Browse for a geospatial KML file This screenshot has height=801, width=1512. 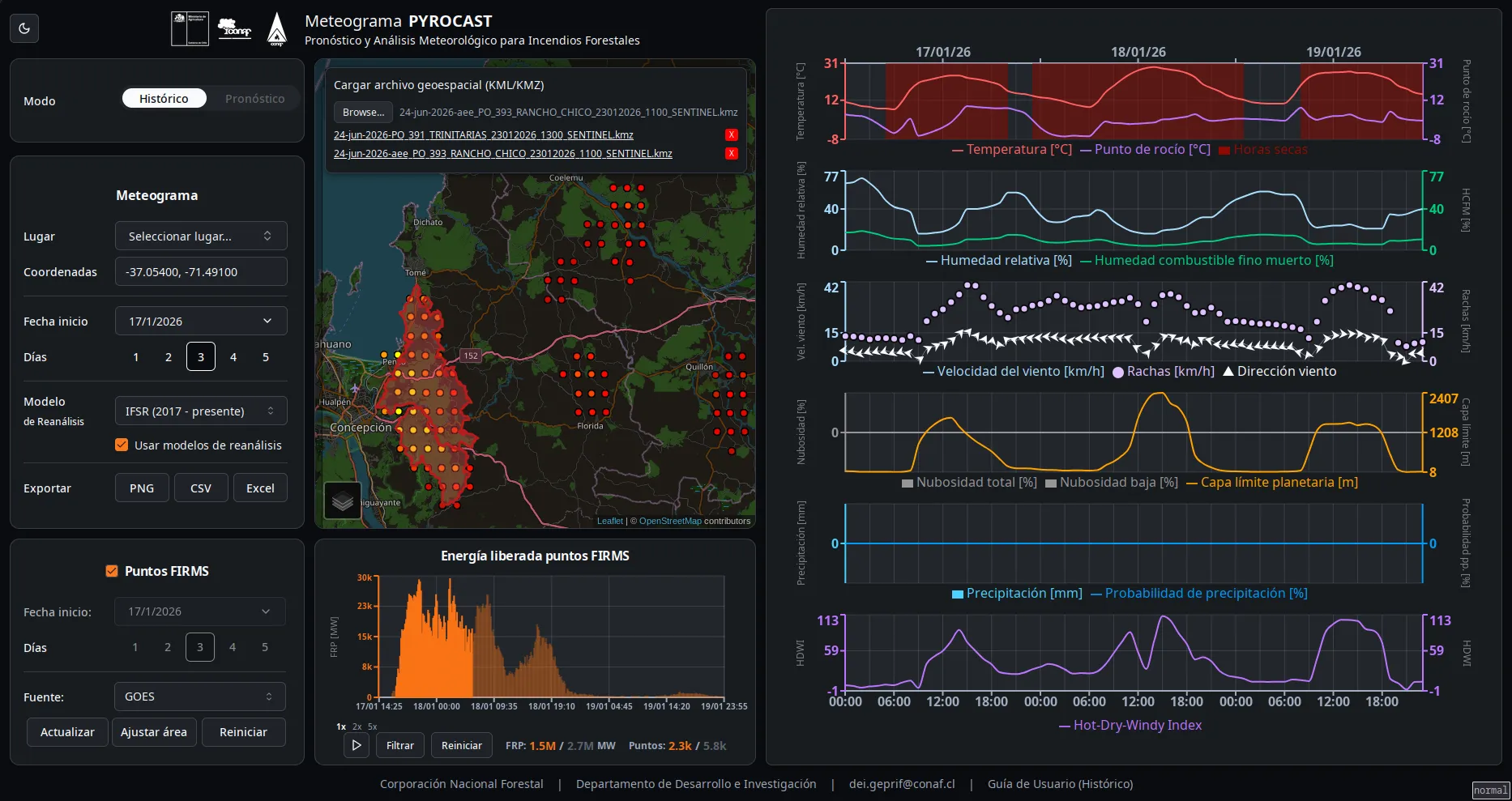(363, 112)
